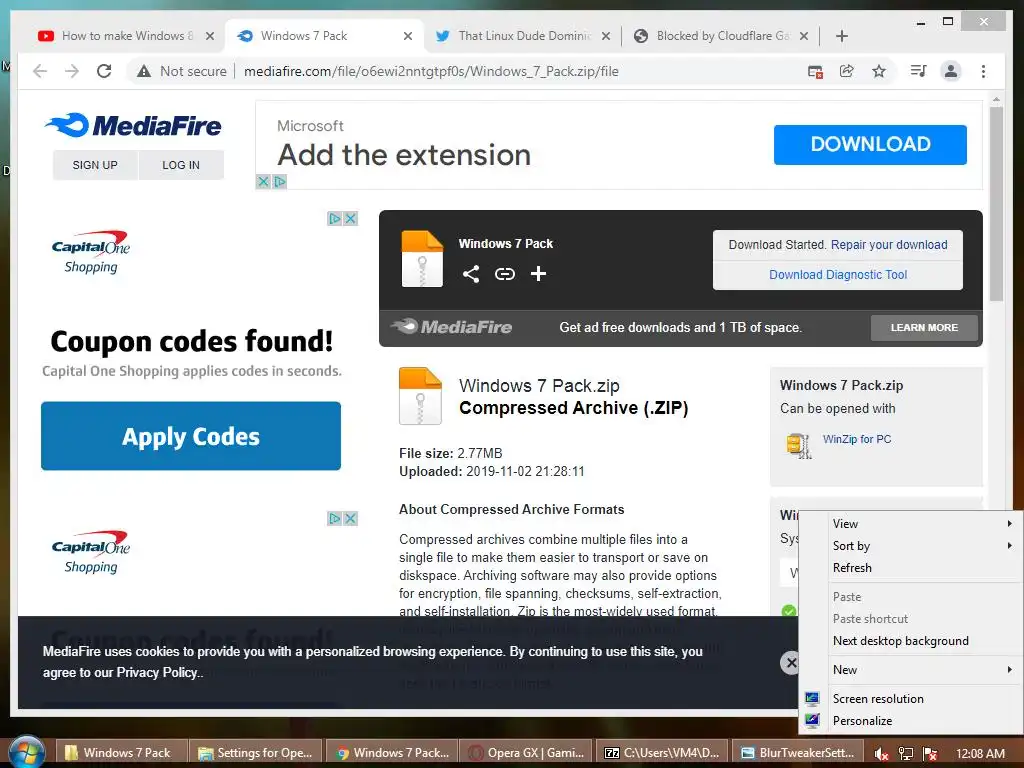Close Microsoft extension ad with X icon

pos(263,182)
